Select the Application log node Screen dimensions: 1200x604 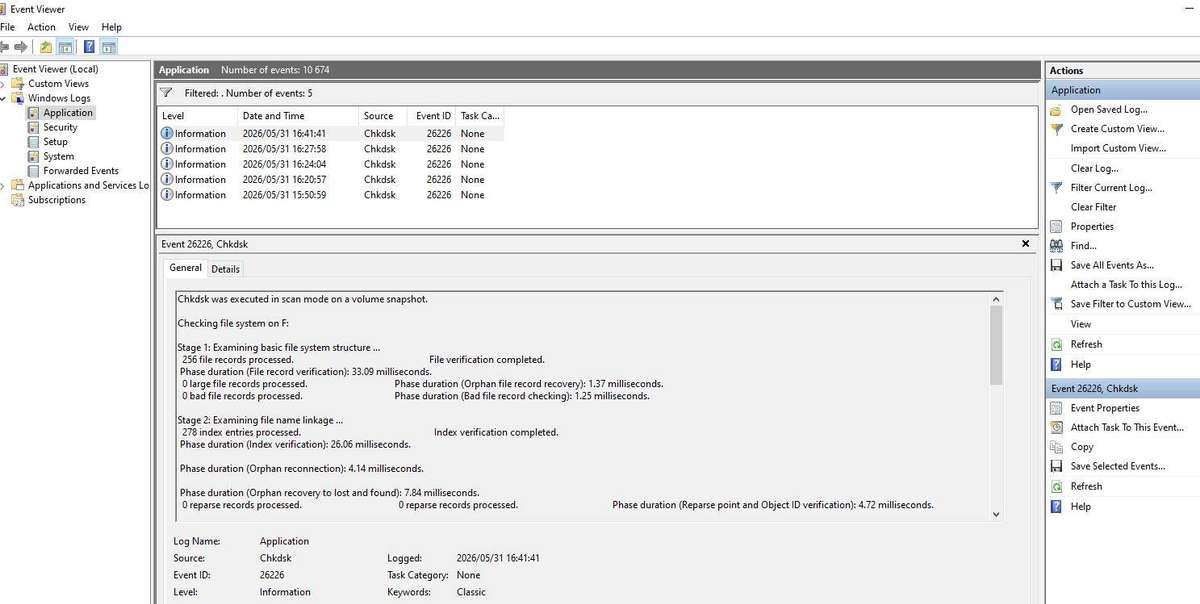[x=68, y=113]
